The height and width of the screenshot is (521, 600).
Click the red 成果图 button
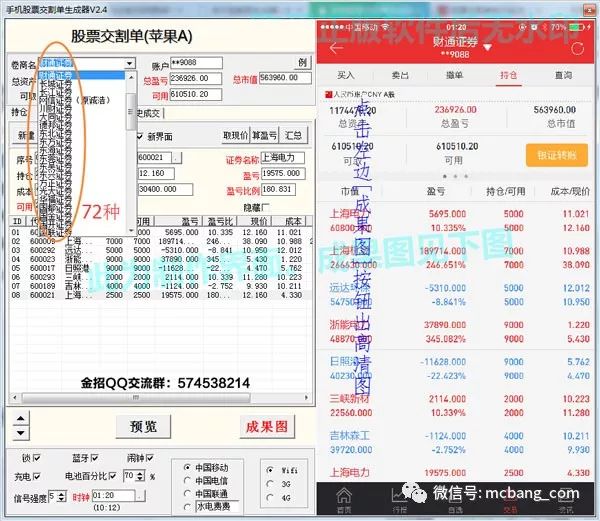coord(267,426)
